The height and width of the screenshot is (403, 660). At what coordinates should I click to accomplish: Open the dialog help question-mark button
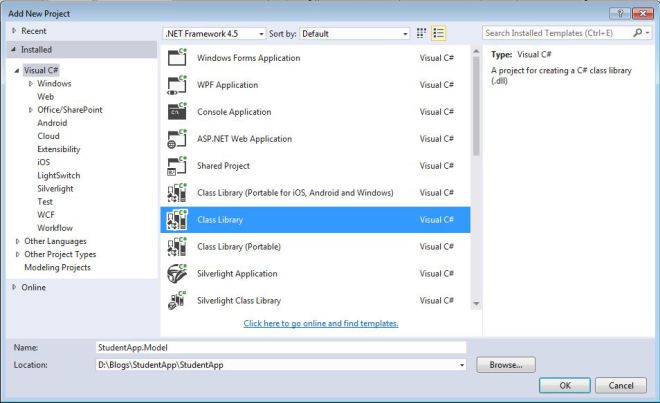pyautogui.click(x=620, y=13)
